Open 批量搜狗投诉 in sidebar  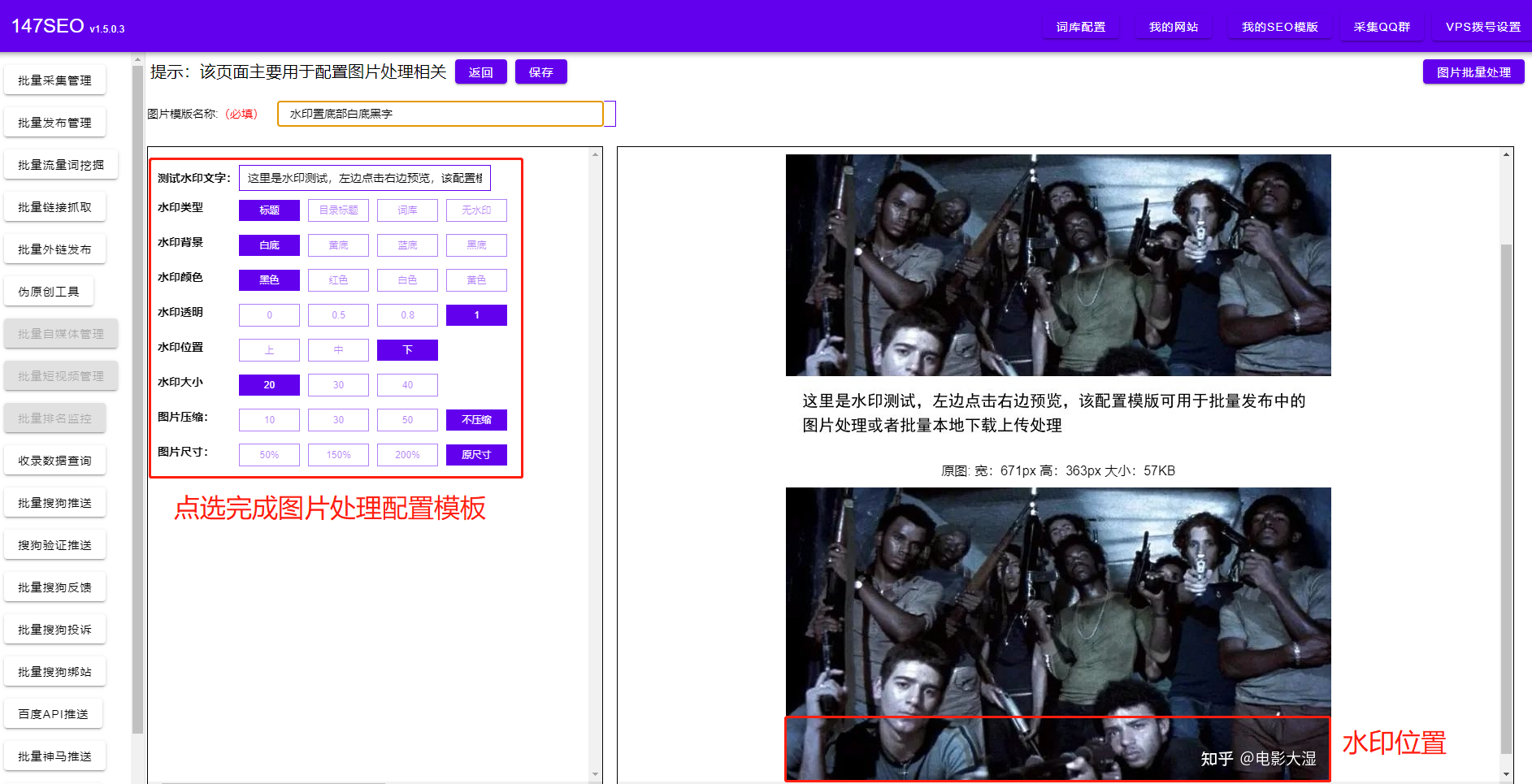coord(54,630)
